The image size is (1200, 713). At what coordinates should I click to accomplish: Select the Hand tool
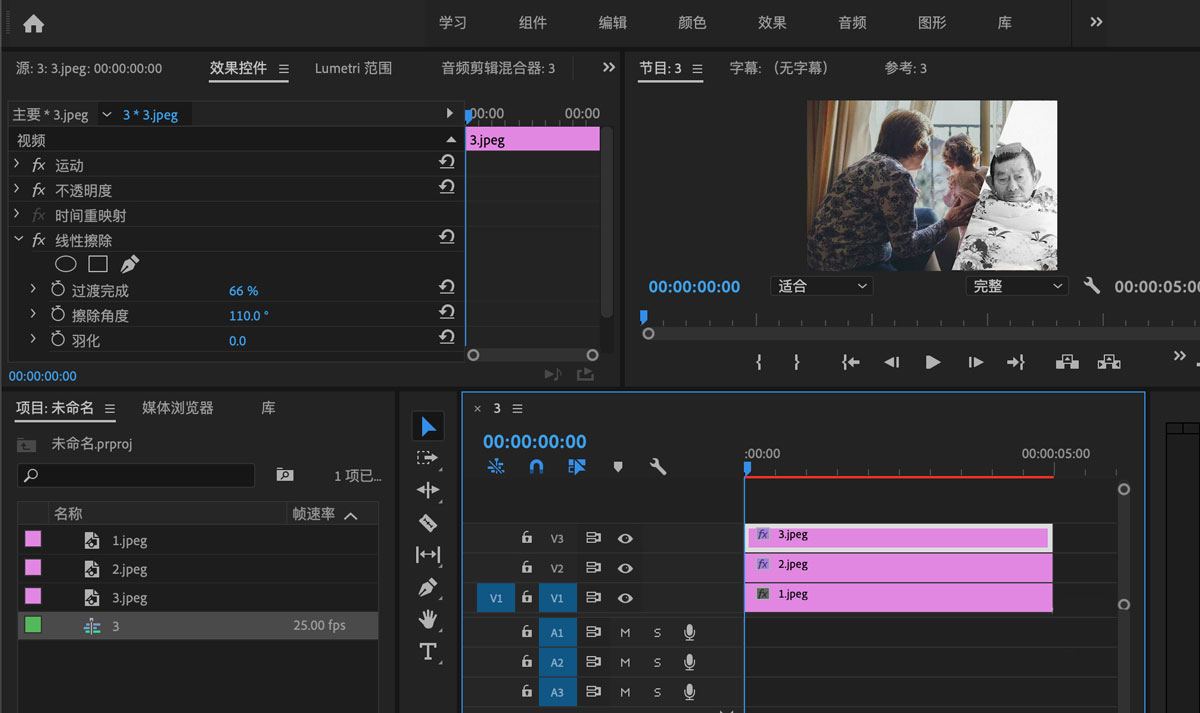click(x=428, y=619)
